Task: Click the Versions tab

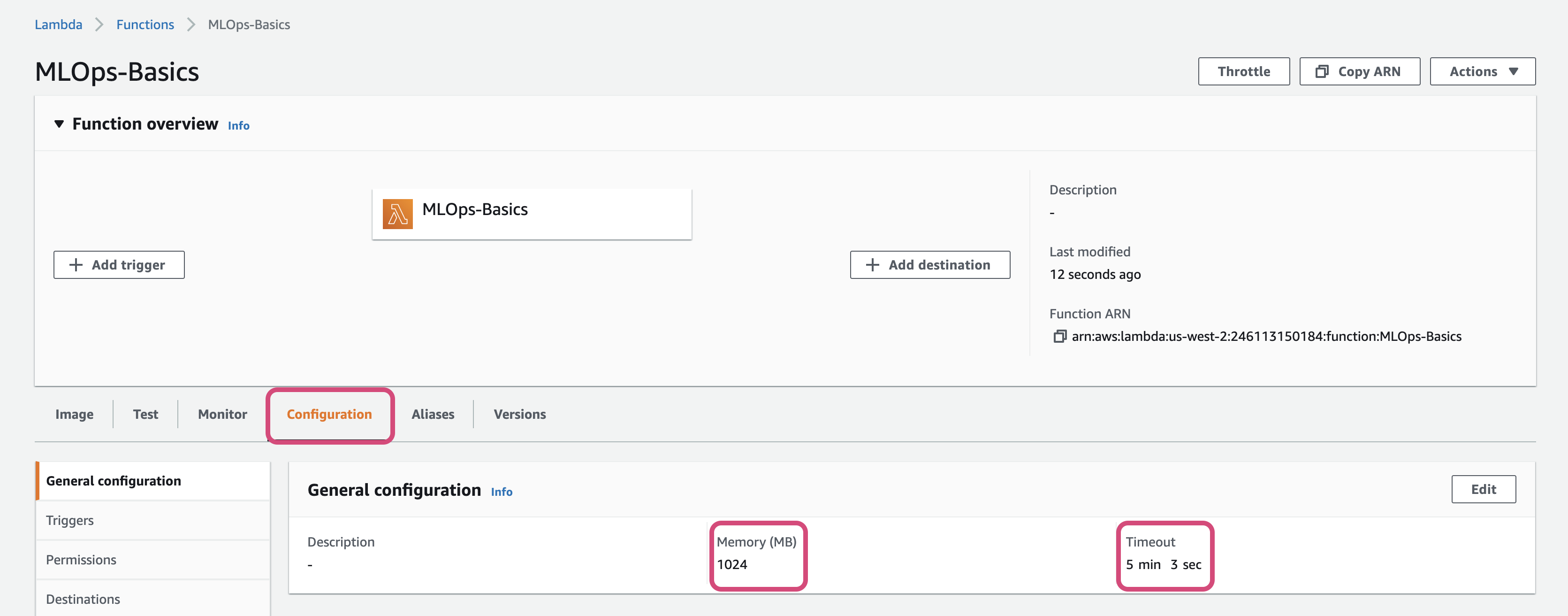Action: (x=519, y=414)
